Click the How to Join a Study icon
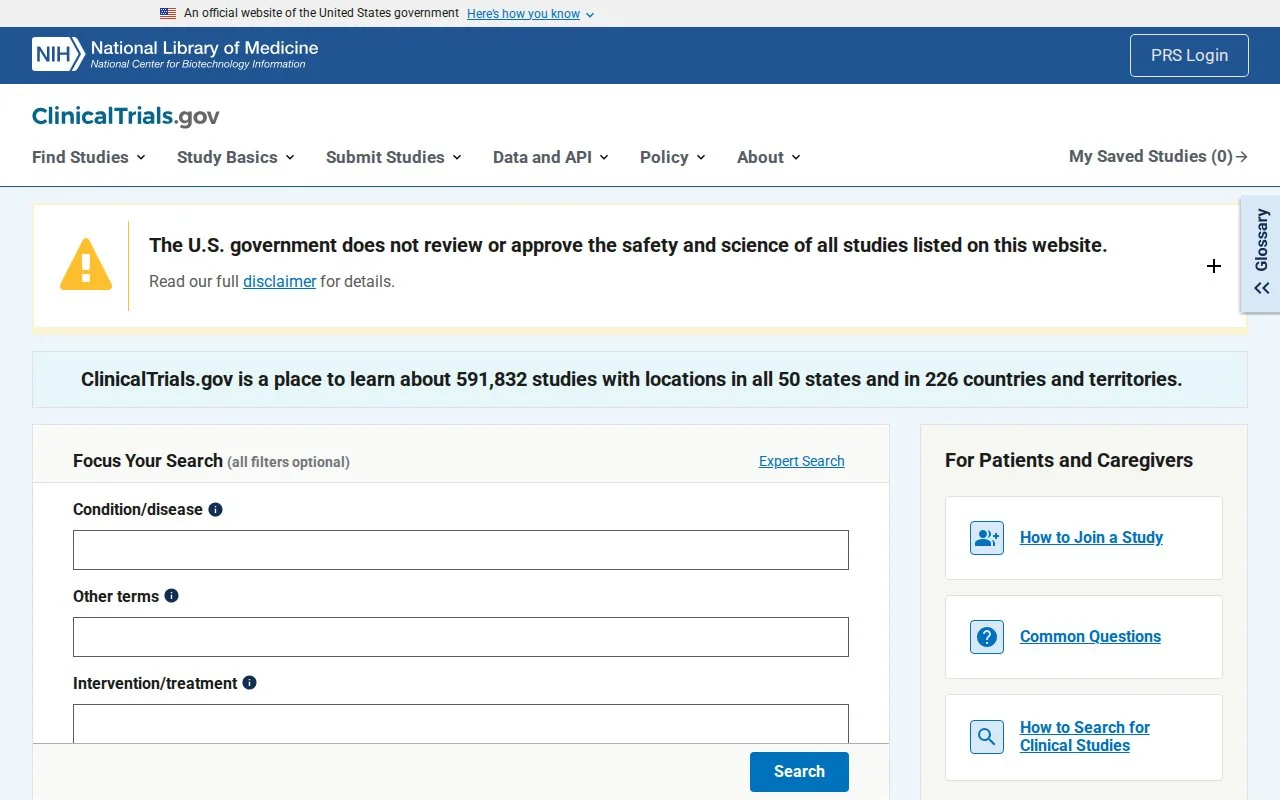 (x=987, y=538)
